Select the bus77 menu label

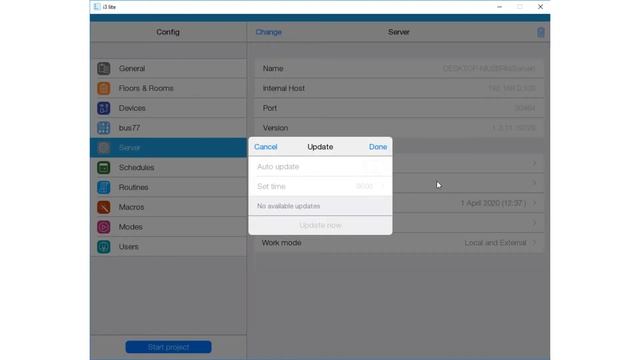(x=129, y=128)
